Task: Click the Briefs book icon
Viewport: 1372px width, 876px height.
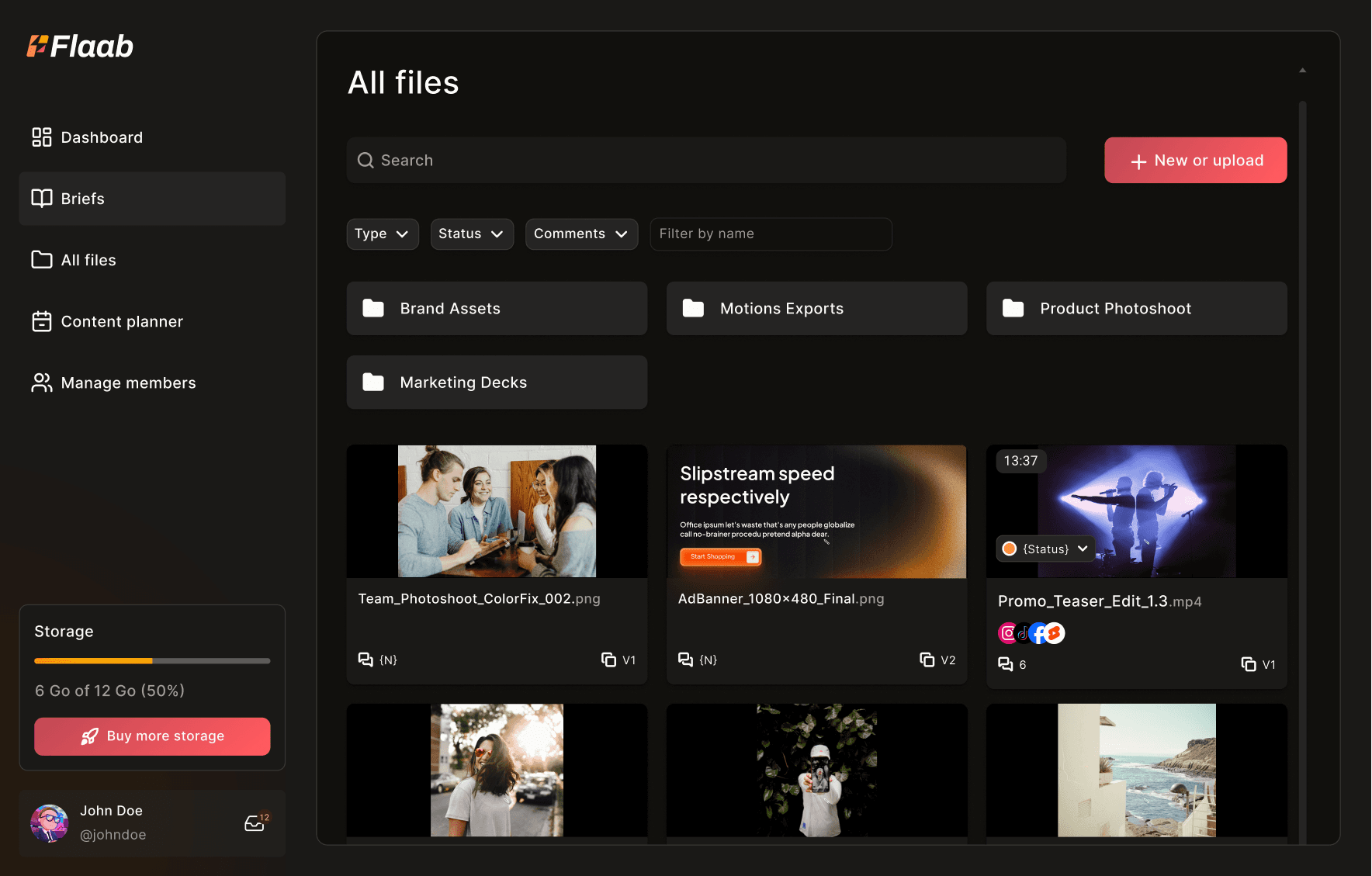Action: click(x=42, y=199)
